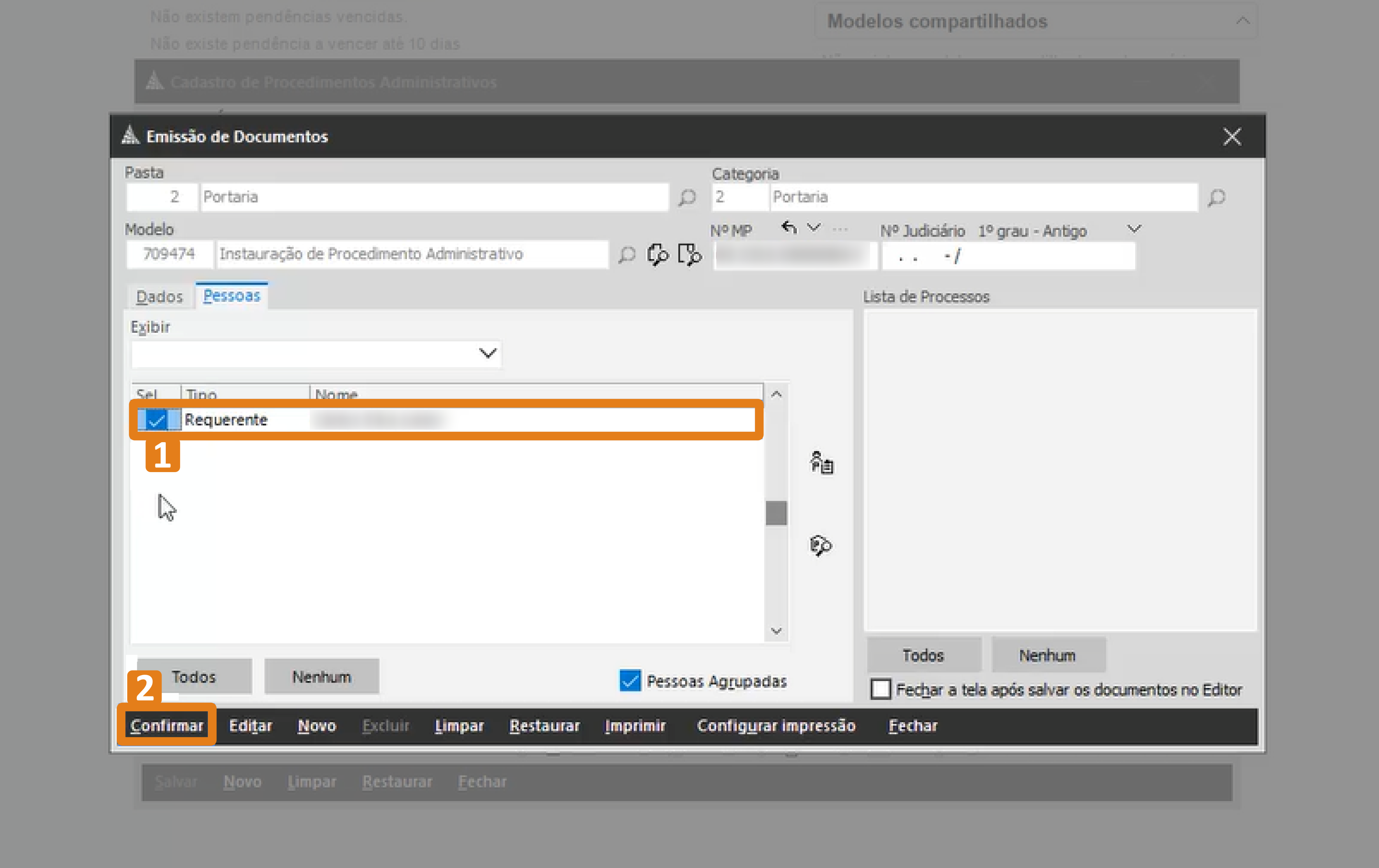Click the person search icon below scrollbar side
Viewport: 1379px width, 868px height.
(x=820, y=545)
